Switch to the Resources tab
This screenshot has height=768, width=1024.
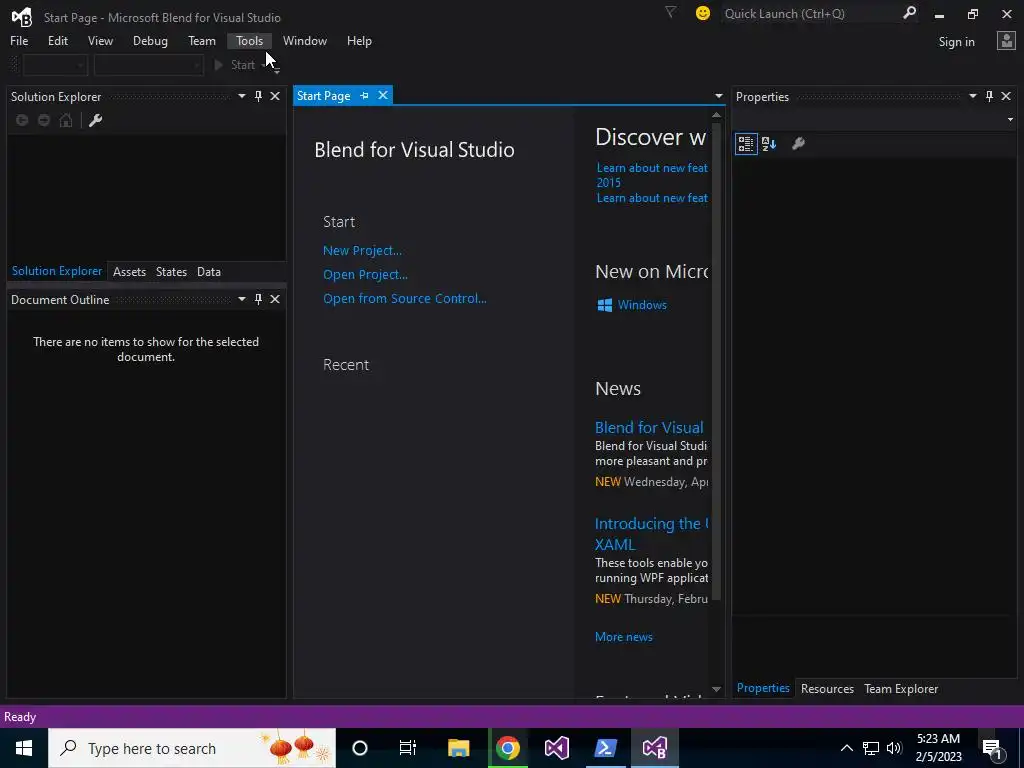(x=827, y=689)
